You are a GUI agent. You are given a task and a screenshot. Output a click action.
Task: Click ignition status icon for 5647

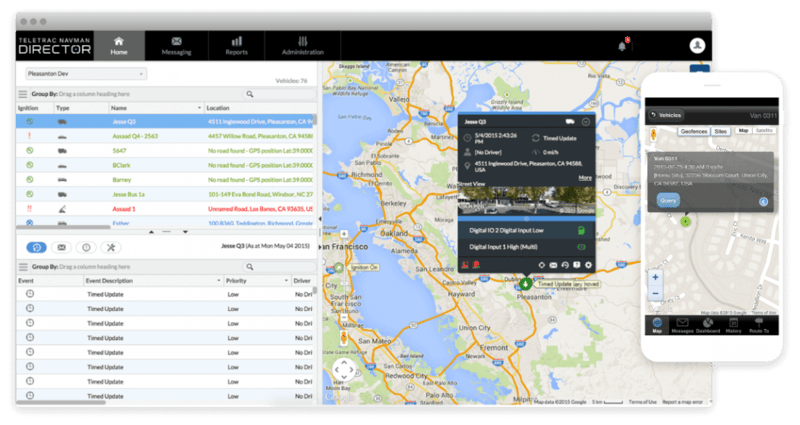(x=30, y=151)
